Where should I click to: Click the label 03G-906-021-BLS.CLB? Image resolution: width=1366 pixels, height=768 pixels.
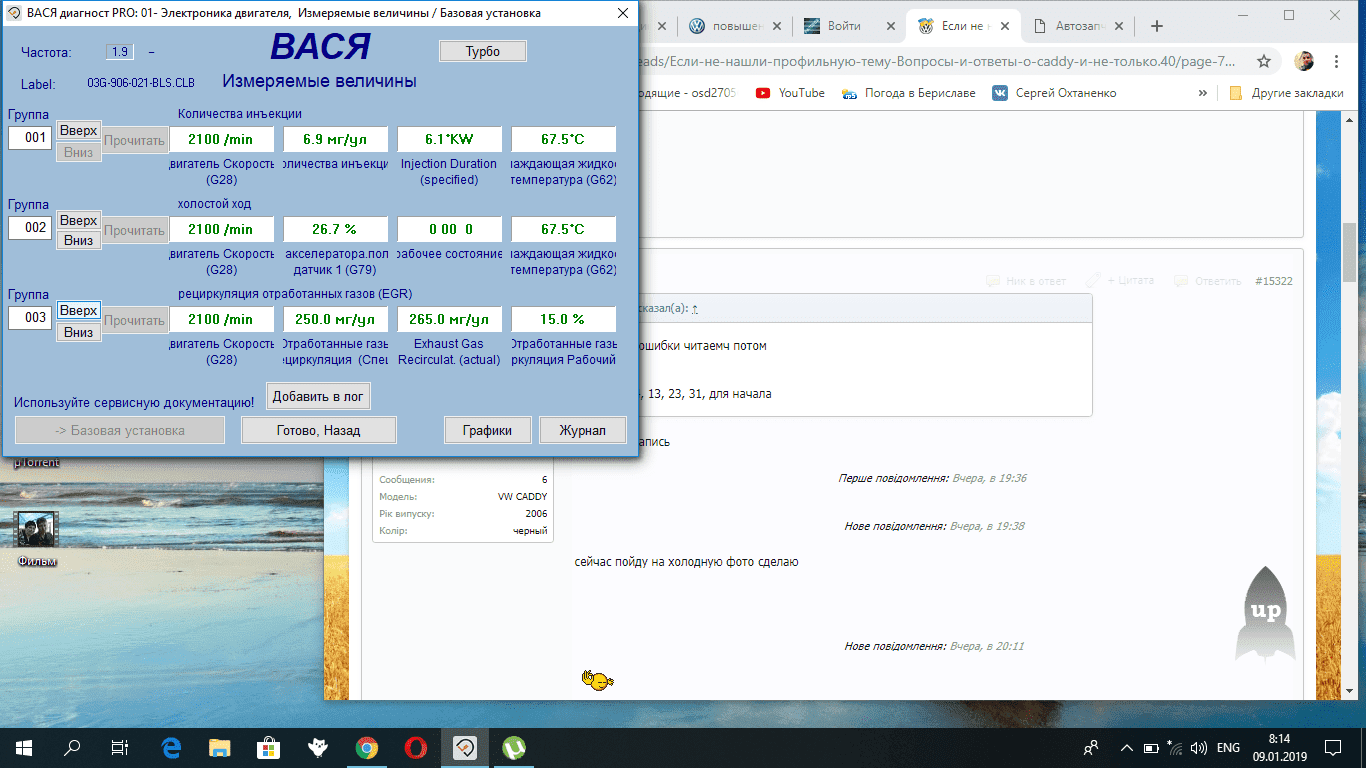pyautogui.click(x=141, y=84)
